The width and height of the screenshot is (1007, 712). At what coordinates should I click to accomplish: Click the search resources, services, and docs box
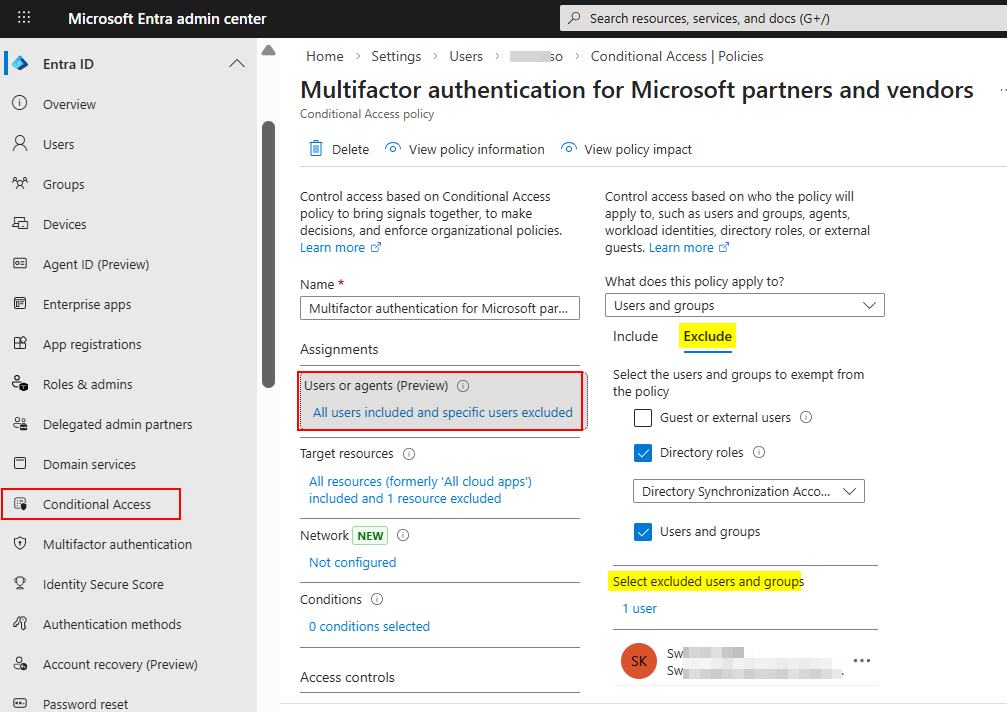tap(784, 18)
